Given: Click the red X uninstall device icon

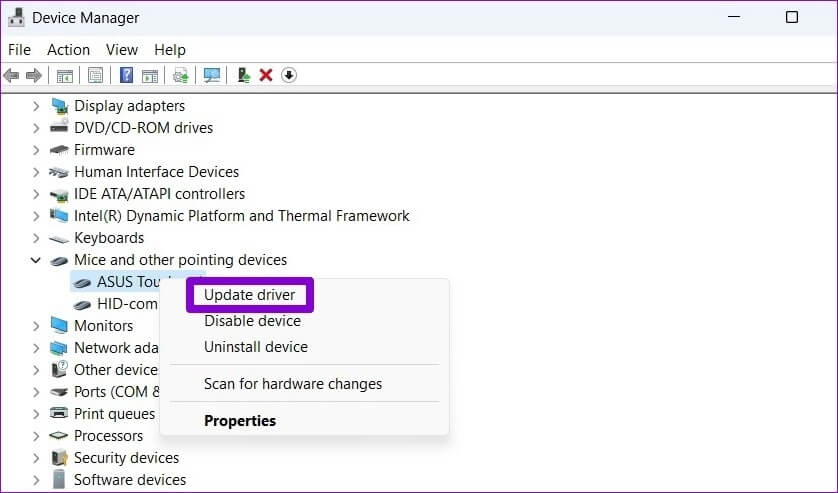Looking at the screenshot, I should (266, 75).
